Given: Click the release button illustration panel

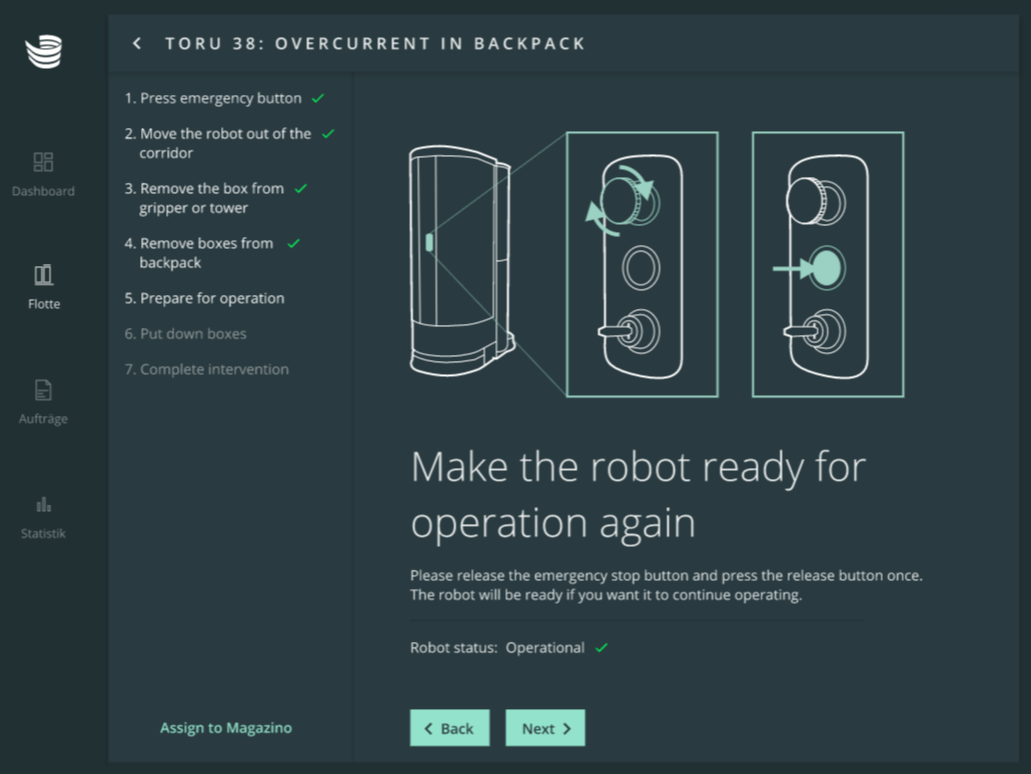Looking at the screenshot, I should coord(827,264).
